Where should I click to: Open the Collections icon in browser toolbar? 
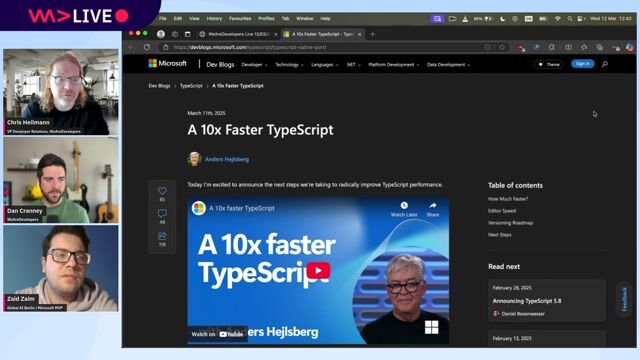600,47
